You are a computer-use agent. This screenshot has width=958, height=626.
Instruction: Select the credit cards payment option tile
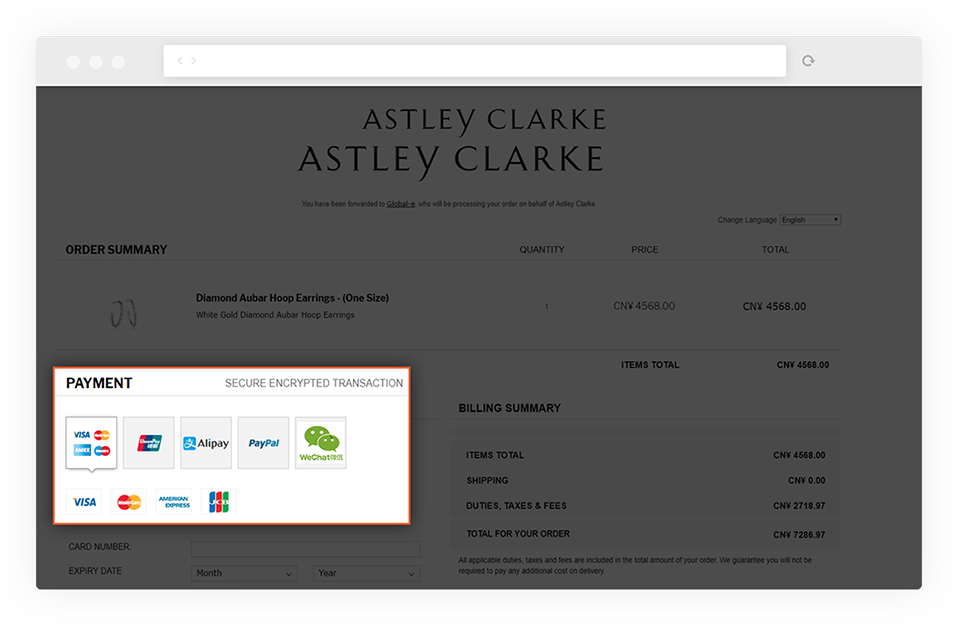tap(91, 443)
